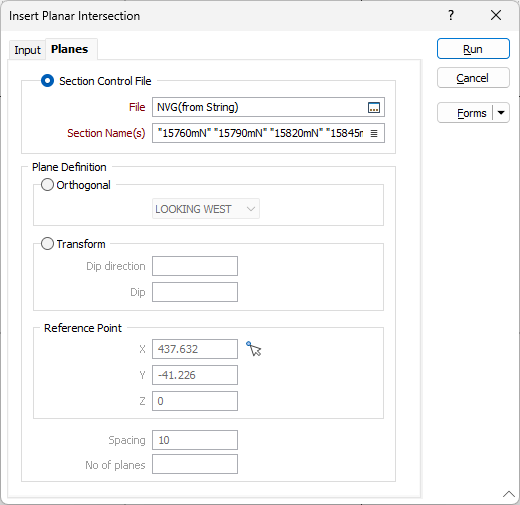Click the Section Name(s) text field

(x=260, y=133)
